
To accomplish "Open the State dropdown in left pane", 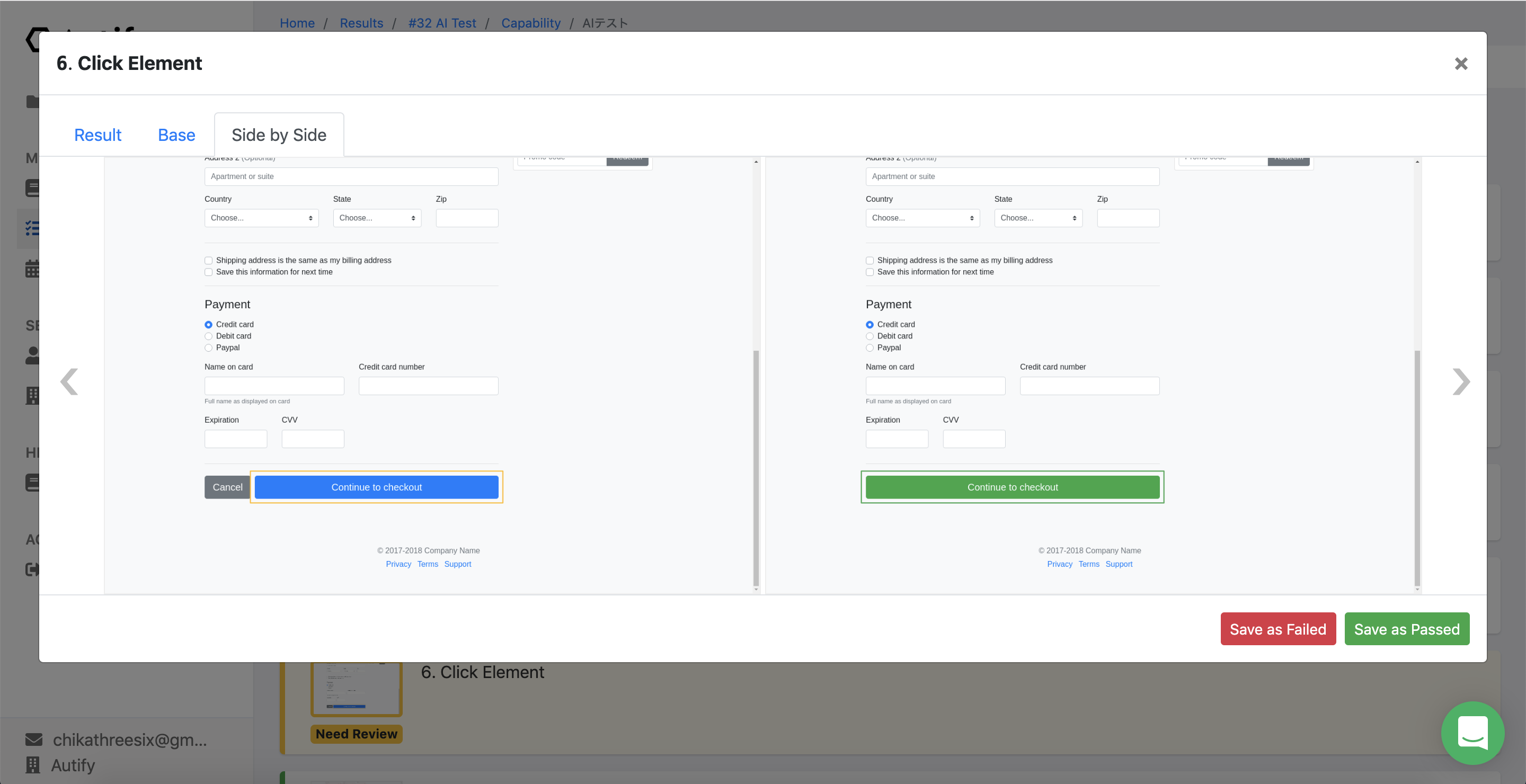I will [377, 218].
